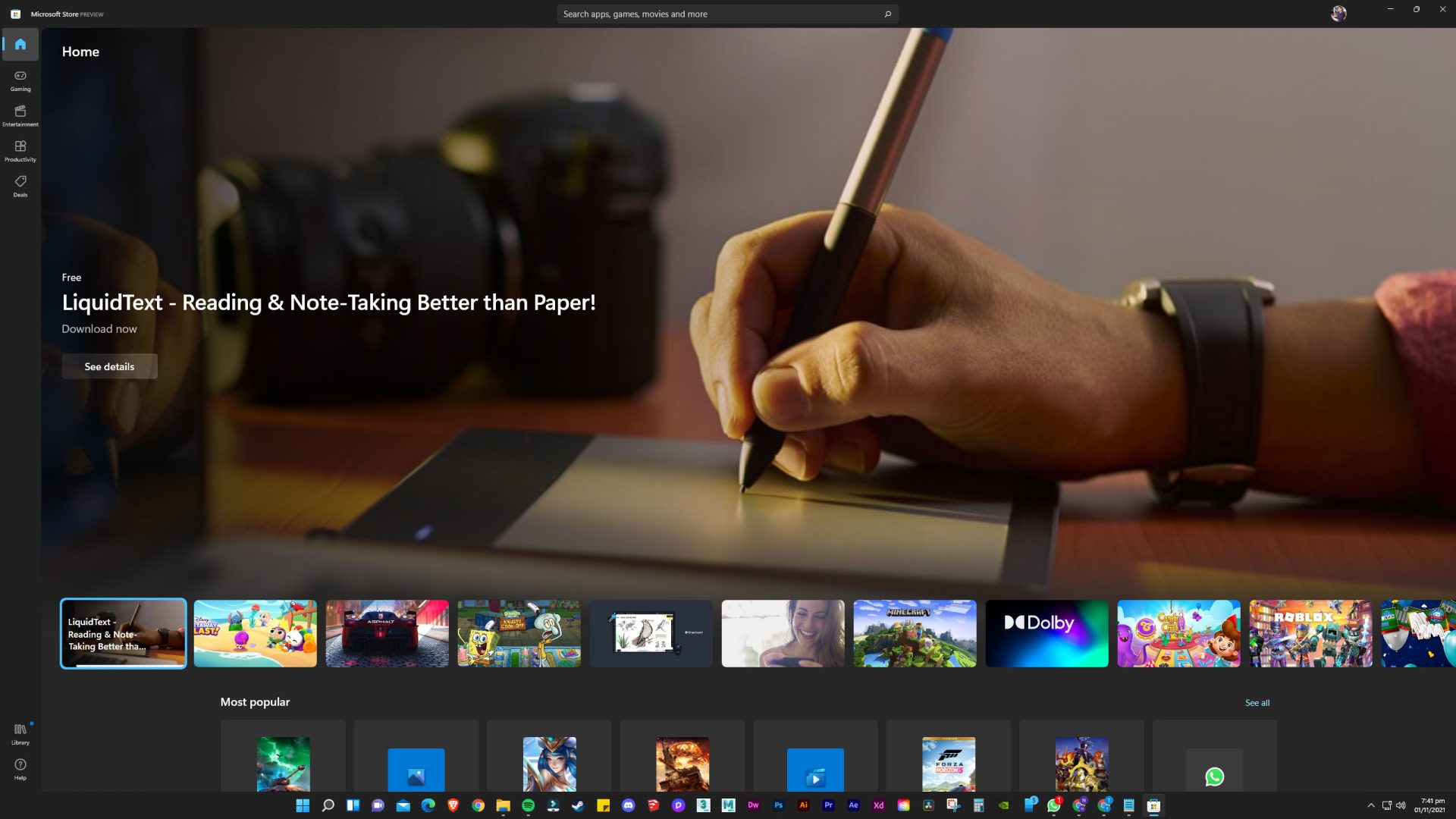Open Brave browser from taskbar

pos(453,805)
